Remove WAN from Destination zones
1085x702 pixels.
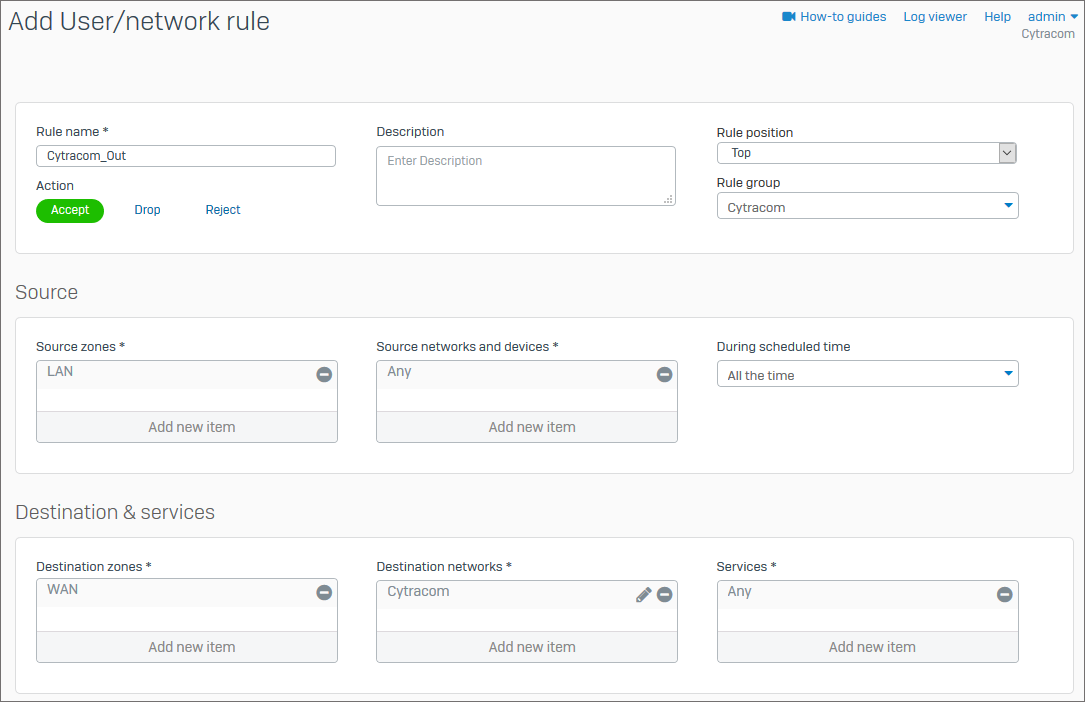324,592
